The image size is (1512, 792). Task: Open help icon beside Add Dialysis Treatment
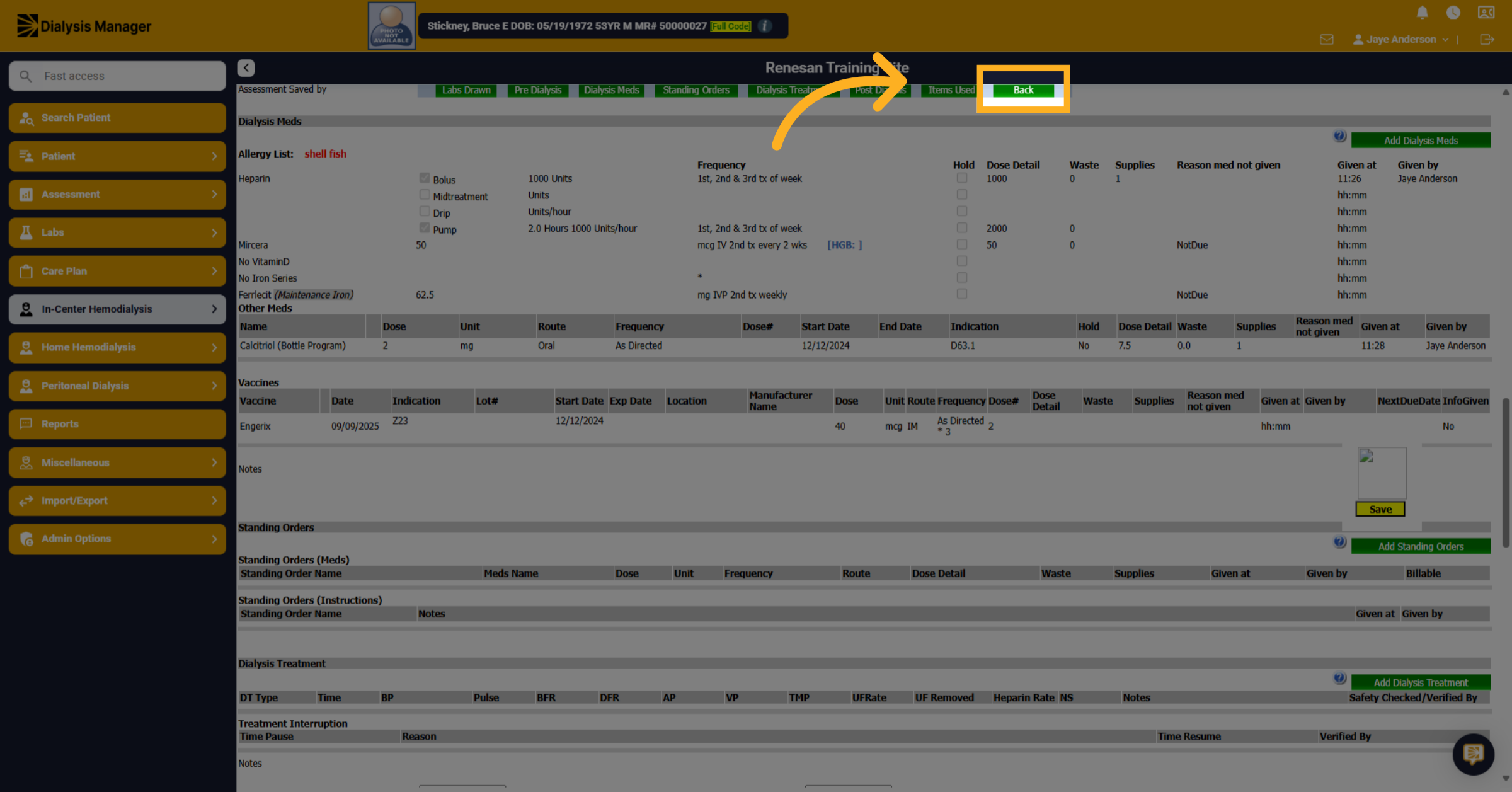coord(1340,678)
